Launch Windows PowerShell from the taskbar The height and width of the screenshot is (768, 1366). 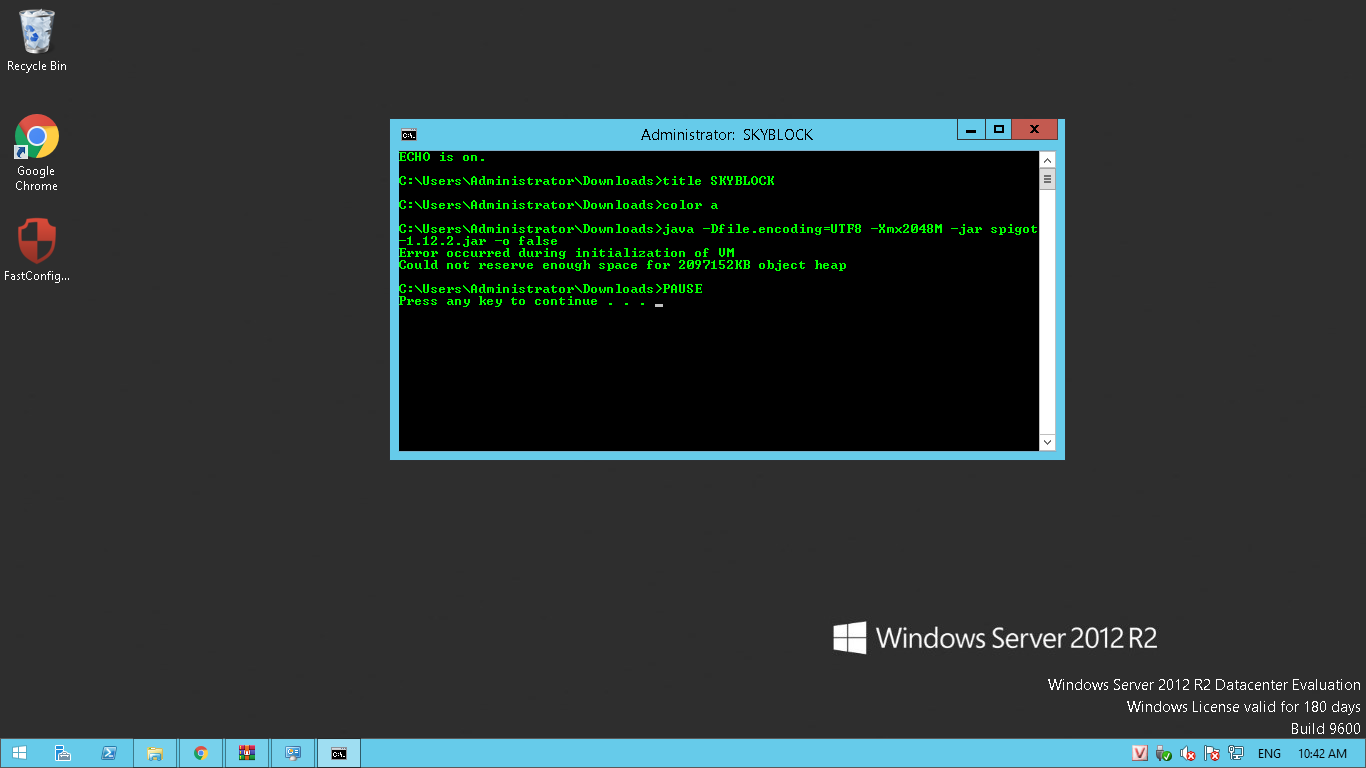click(109, 753)
